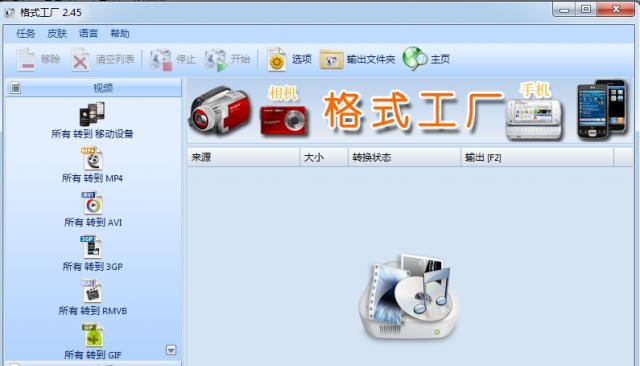Collapse the 视频 category header

[93, 88]
